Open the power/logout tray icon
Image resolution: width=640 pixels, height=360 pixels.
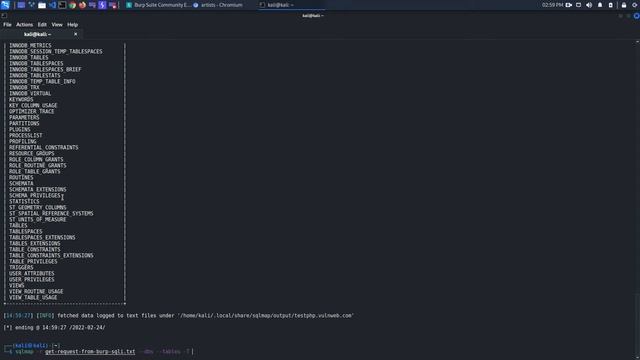(x=635, y=5)
